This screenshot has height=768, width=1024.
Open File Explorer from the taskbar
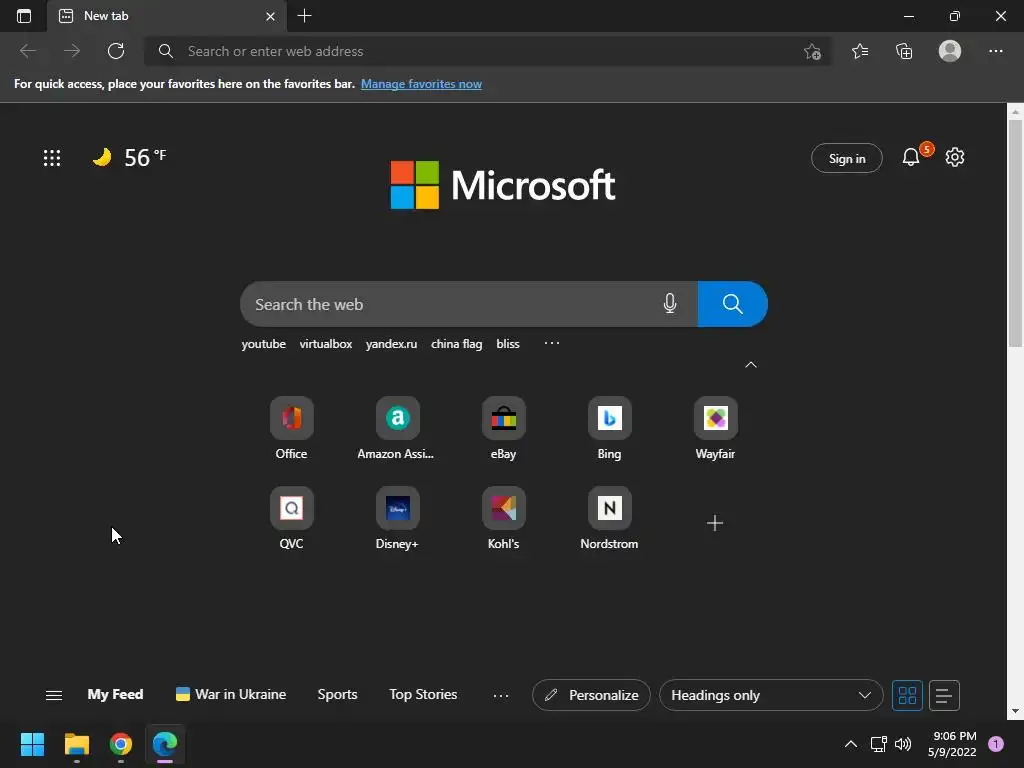pyautogui.click(x=76, y=744)
